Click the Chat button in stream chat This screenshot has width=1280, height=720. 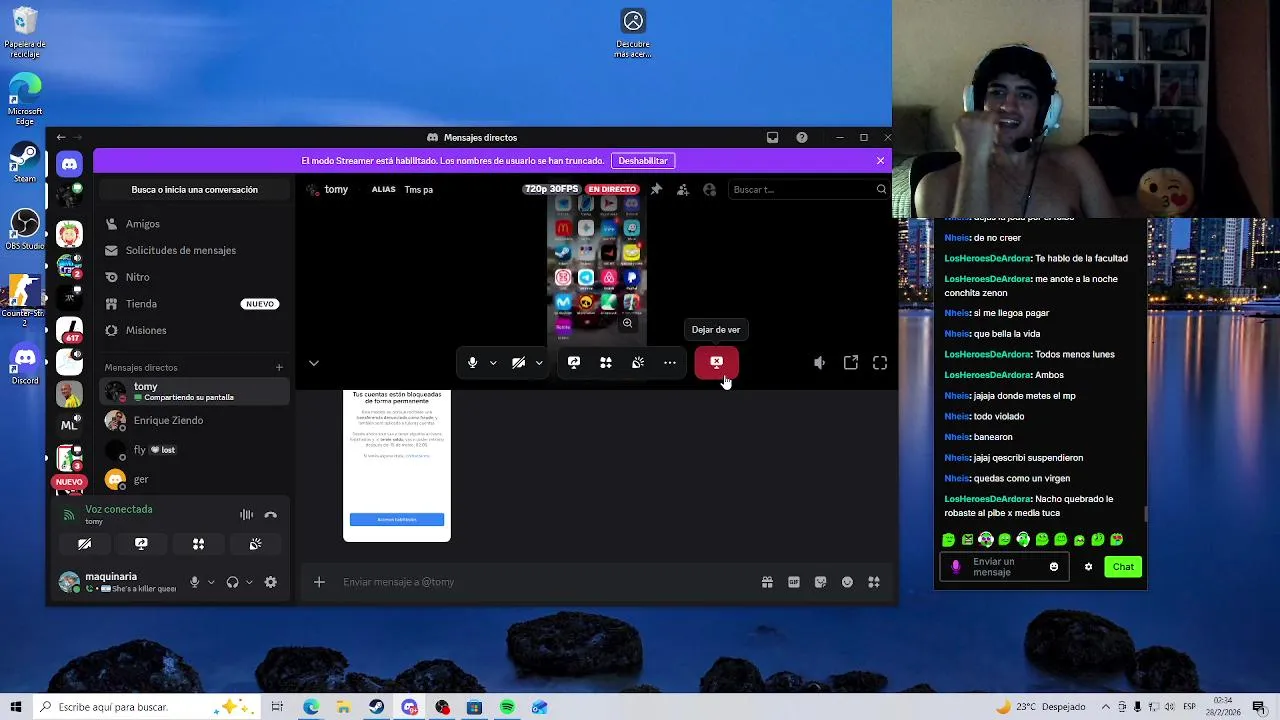tap(1123, 567)
